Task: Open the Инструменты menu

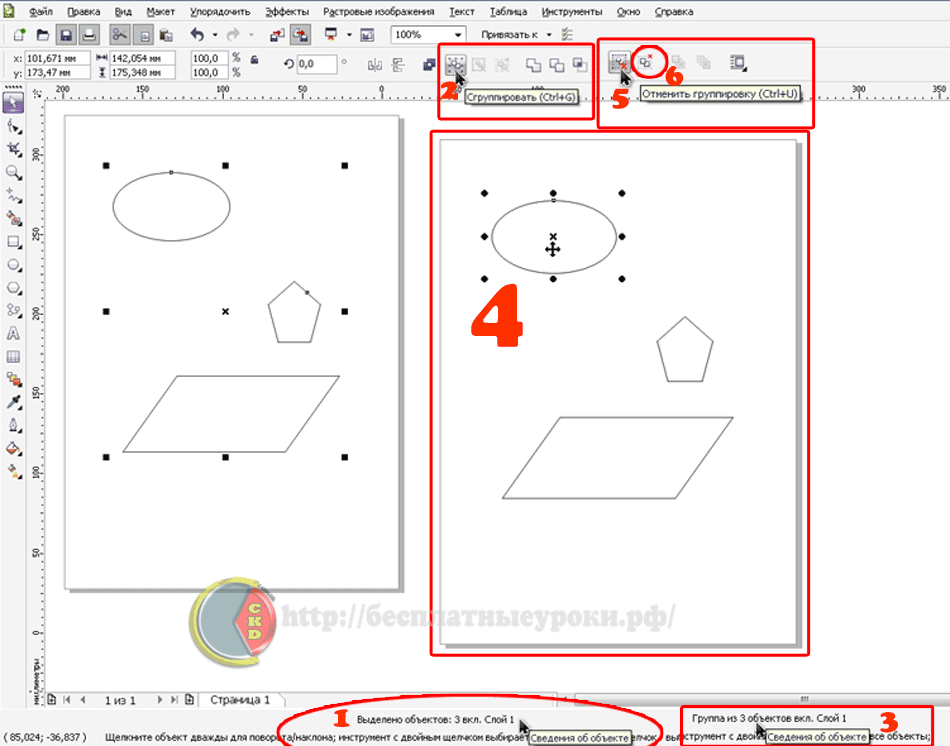Action: click(x=572, y=12)
